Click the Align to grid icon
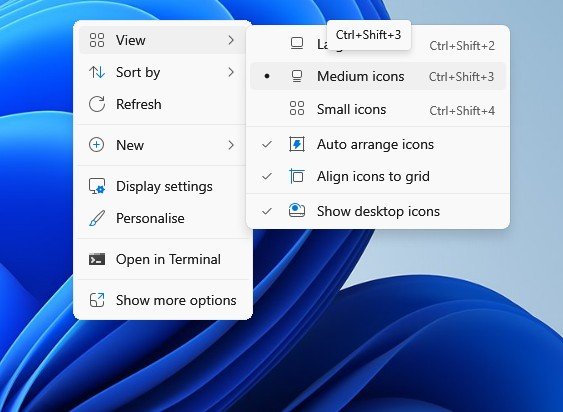 coord(297,176)
